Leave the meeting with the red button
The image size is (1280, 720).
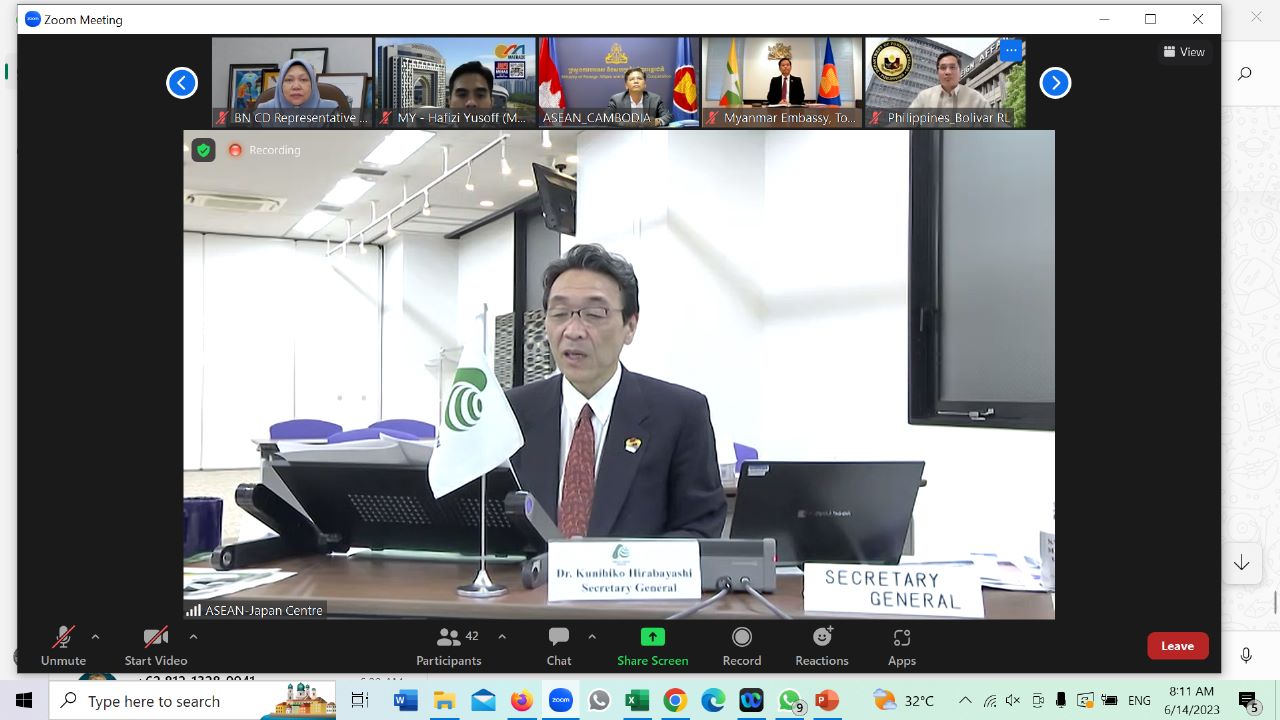tap(1178, 646)
